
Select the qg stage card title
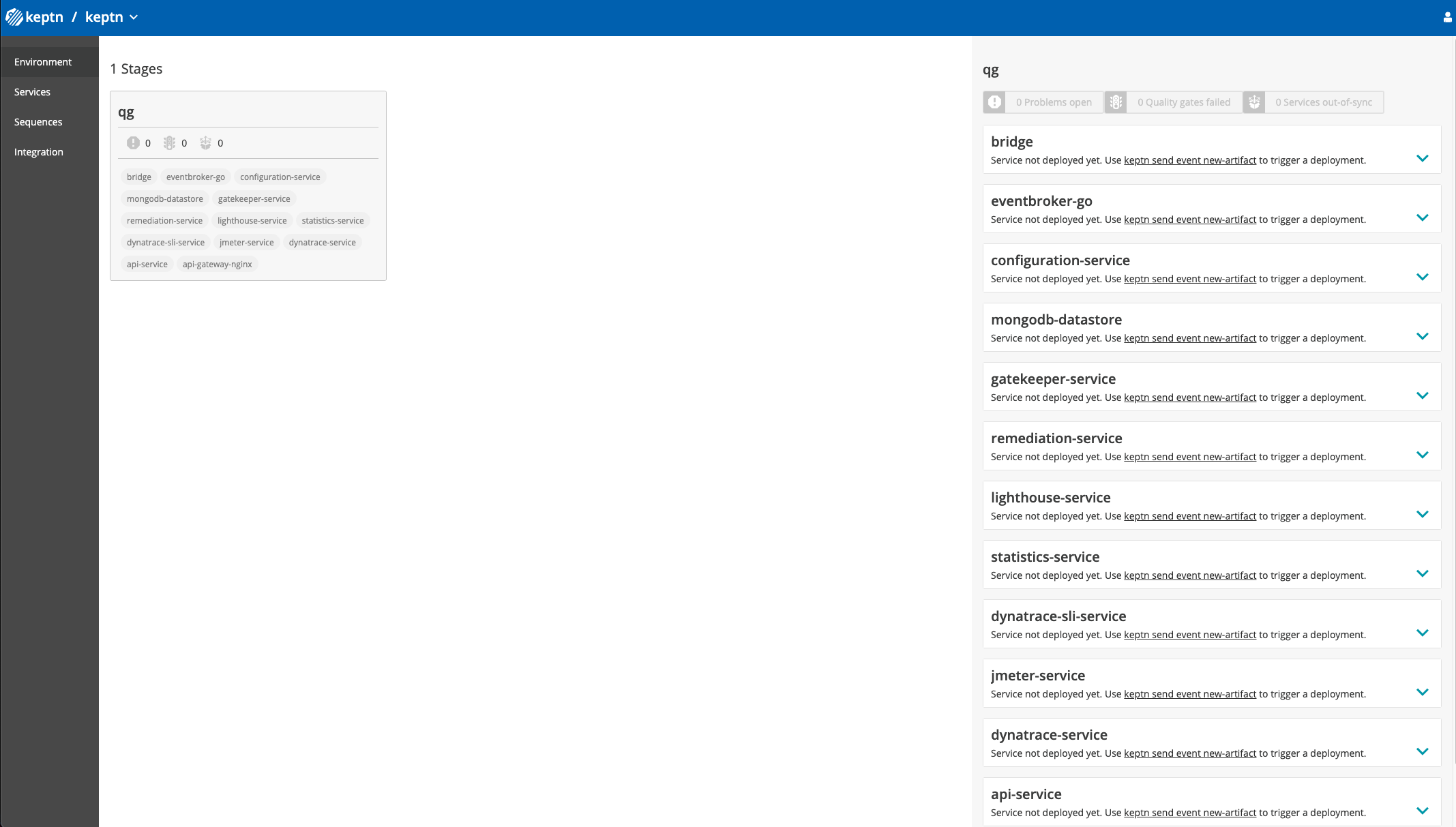tap(126, 112)
